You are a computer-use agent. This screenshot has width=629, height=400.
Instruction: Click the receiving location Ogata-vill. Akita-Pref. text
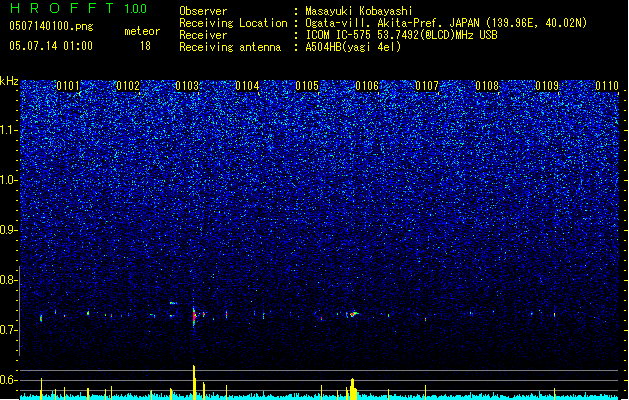(446, 23)
